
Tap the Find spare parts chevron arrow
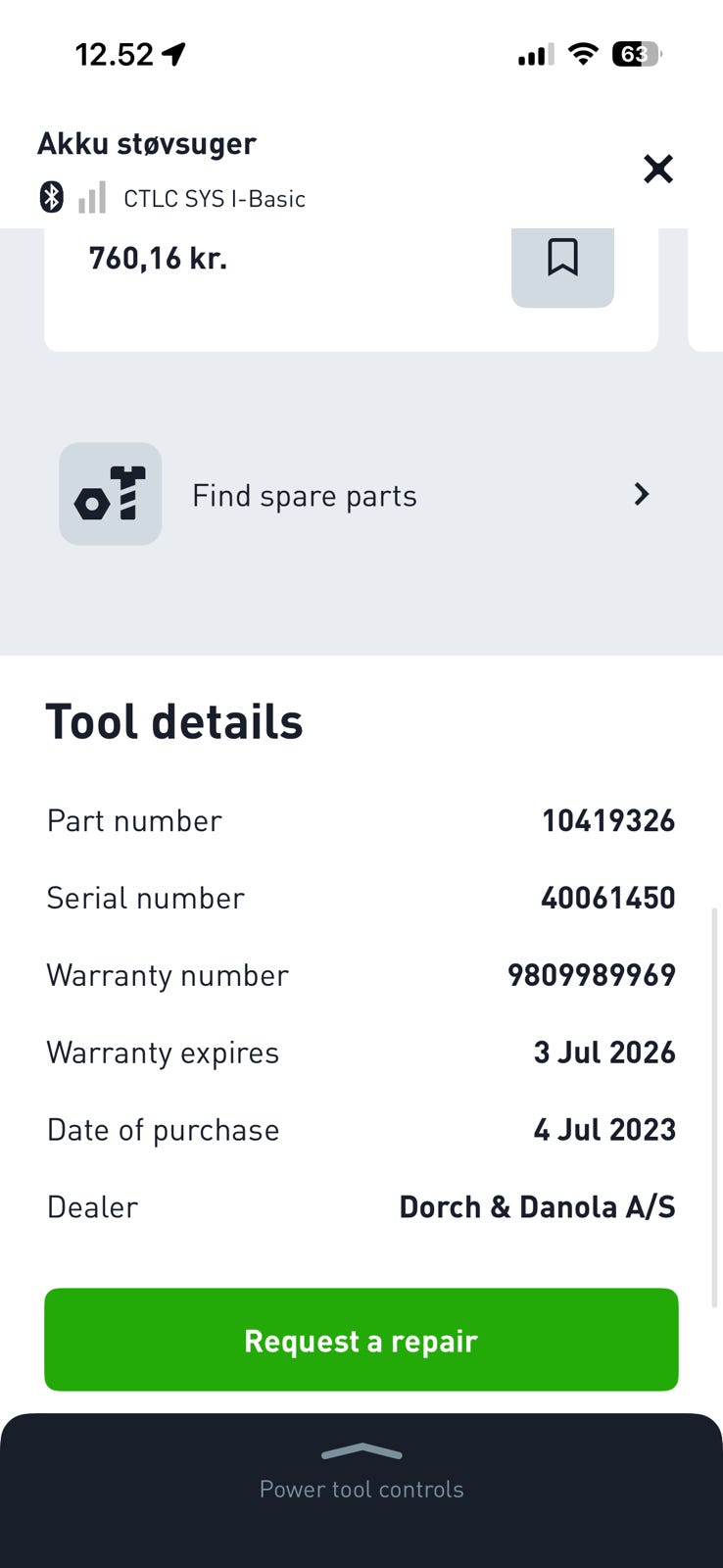click(642, 494)
